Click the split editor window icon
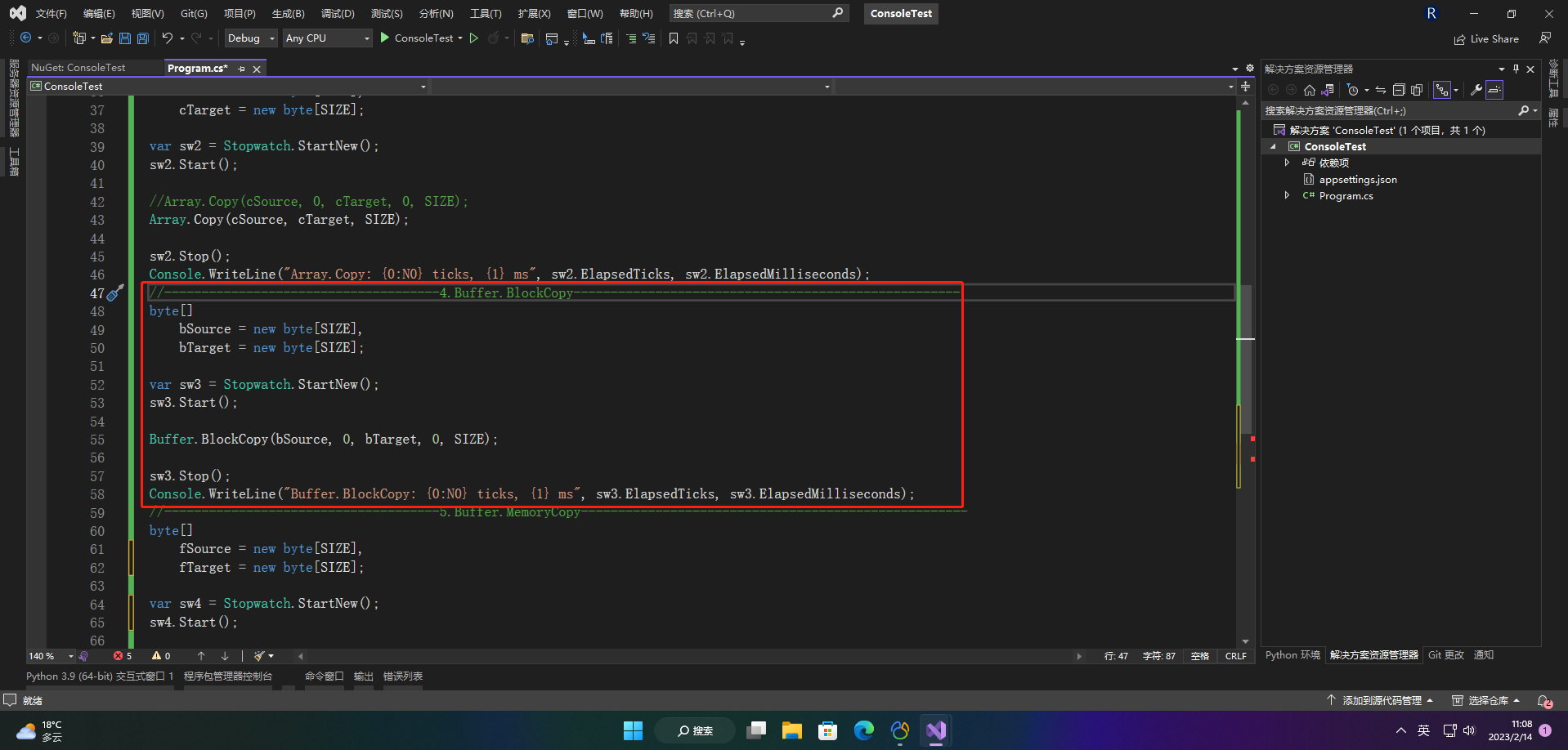This screenshot has width=1568, height=750. pos(1245,86)
